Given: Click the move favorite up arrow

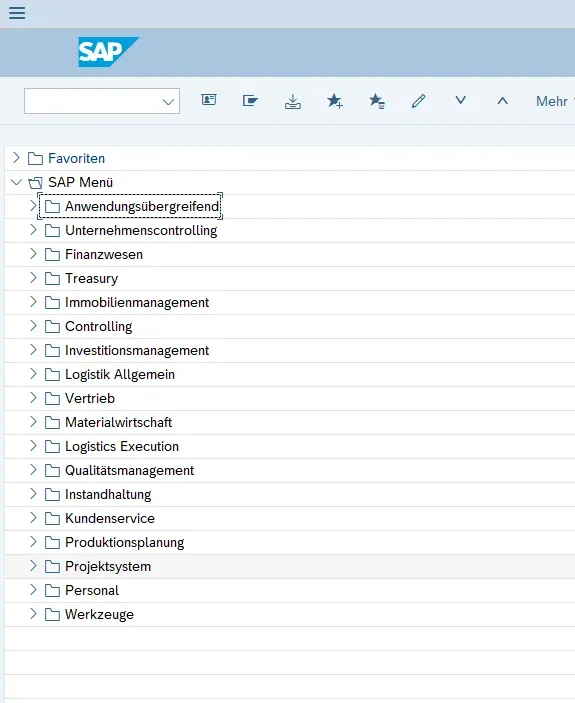Looking at the screenshot, I should pos(503,101).
